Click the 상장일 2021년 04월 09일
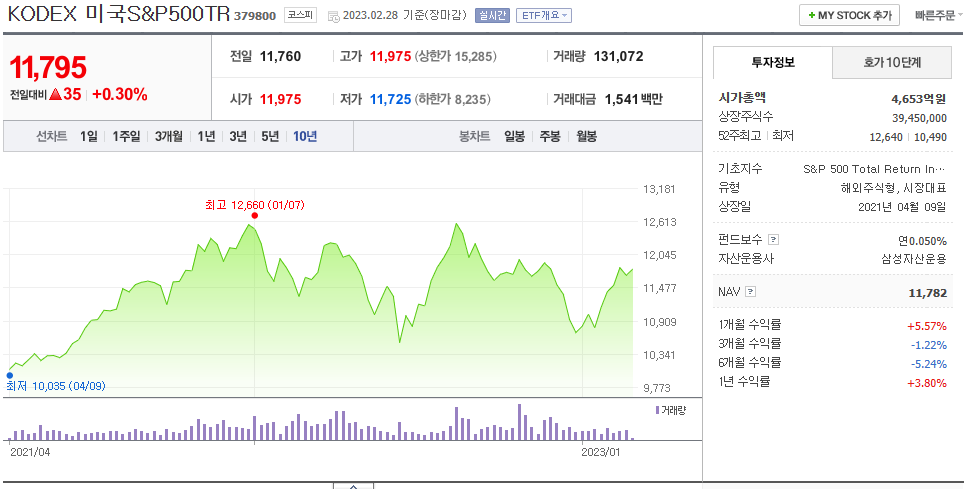Viewport: 970px width, 489px height. click(902, 207)
